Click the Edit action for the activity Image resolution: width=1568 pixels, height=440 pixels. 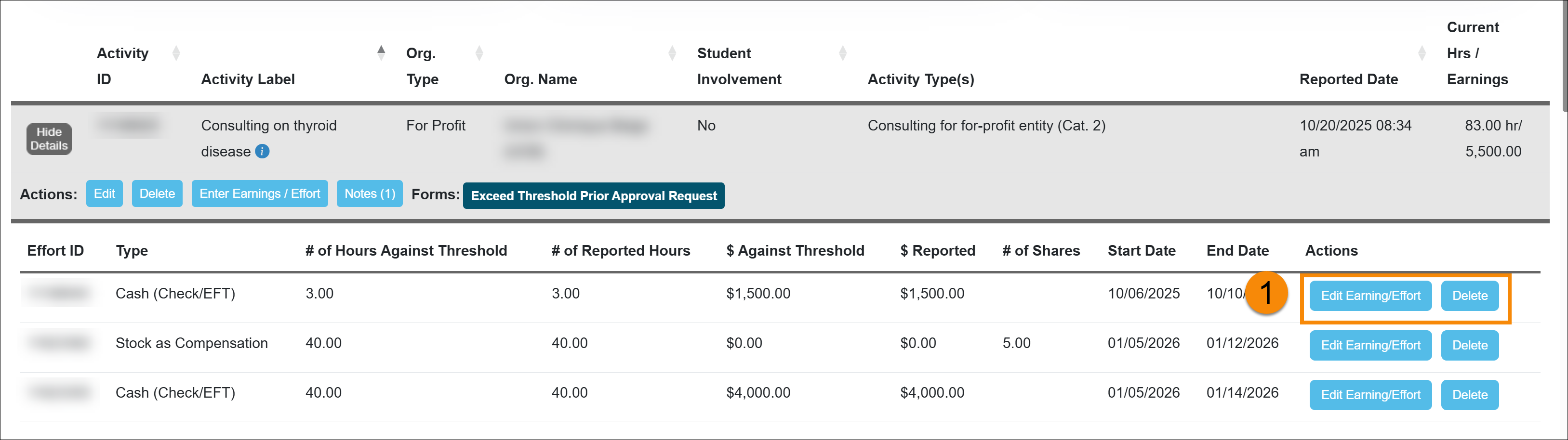pos(104,193)
